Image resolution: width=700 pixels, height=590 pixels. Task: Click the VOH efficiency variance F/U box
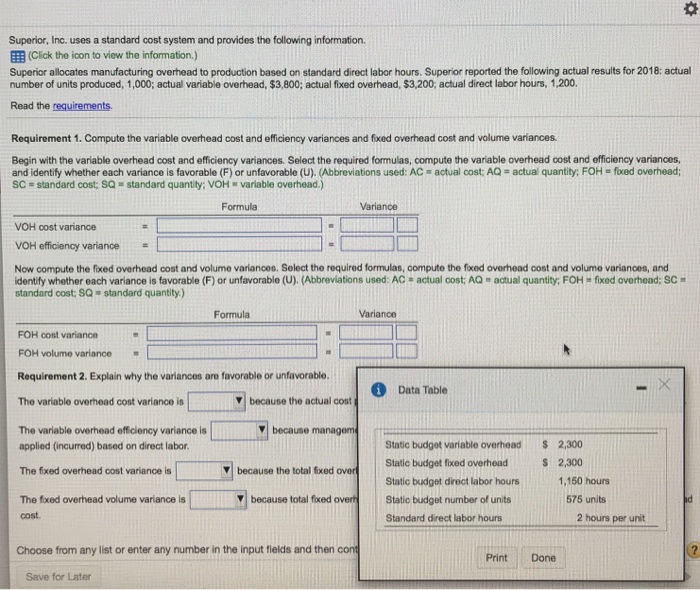point(407,244)
